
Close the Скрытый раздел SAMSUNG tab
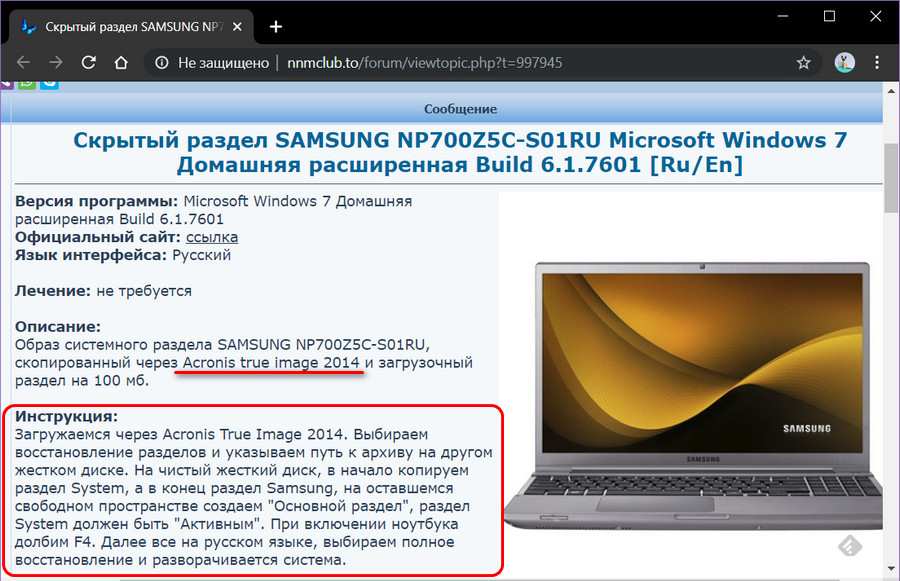pyautogui.click(x=238, y=26)
